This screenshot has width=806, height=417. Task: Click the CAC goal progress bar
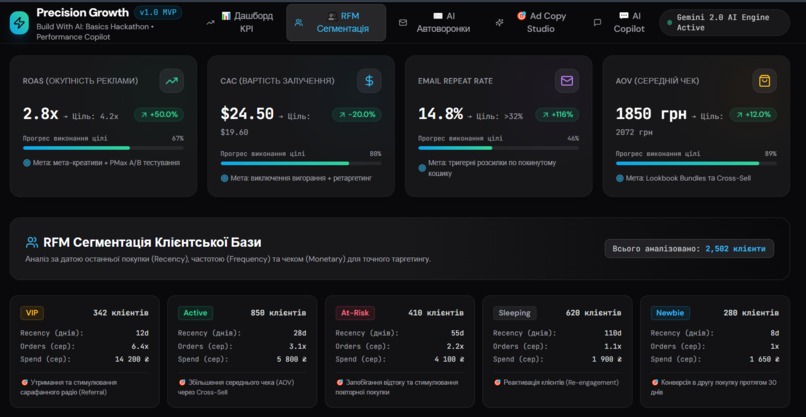tap(301, 164)
